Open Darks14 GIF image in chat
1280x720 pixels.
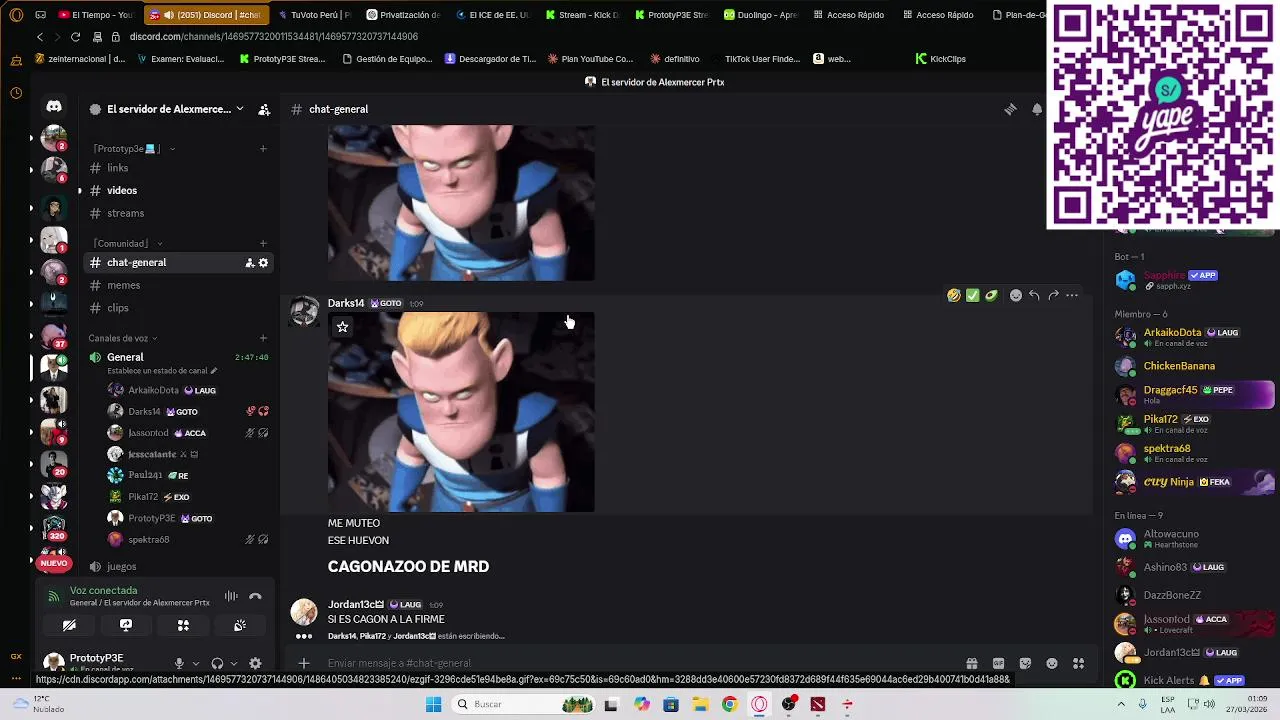[461, 412]
